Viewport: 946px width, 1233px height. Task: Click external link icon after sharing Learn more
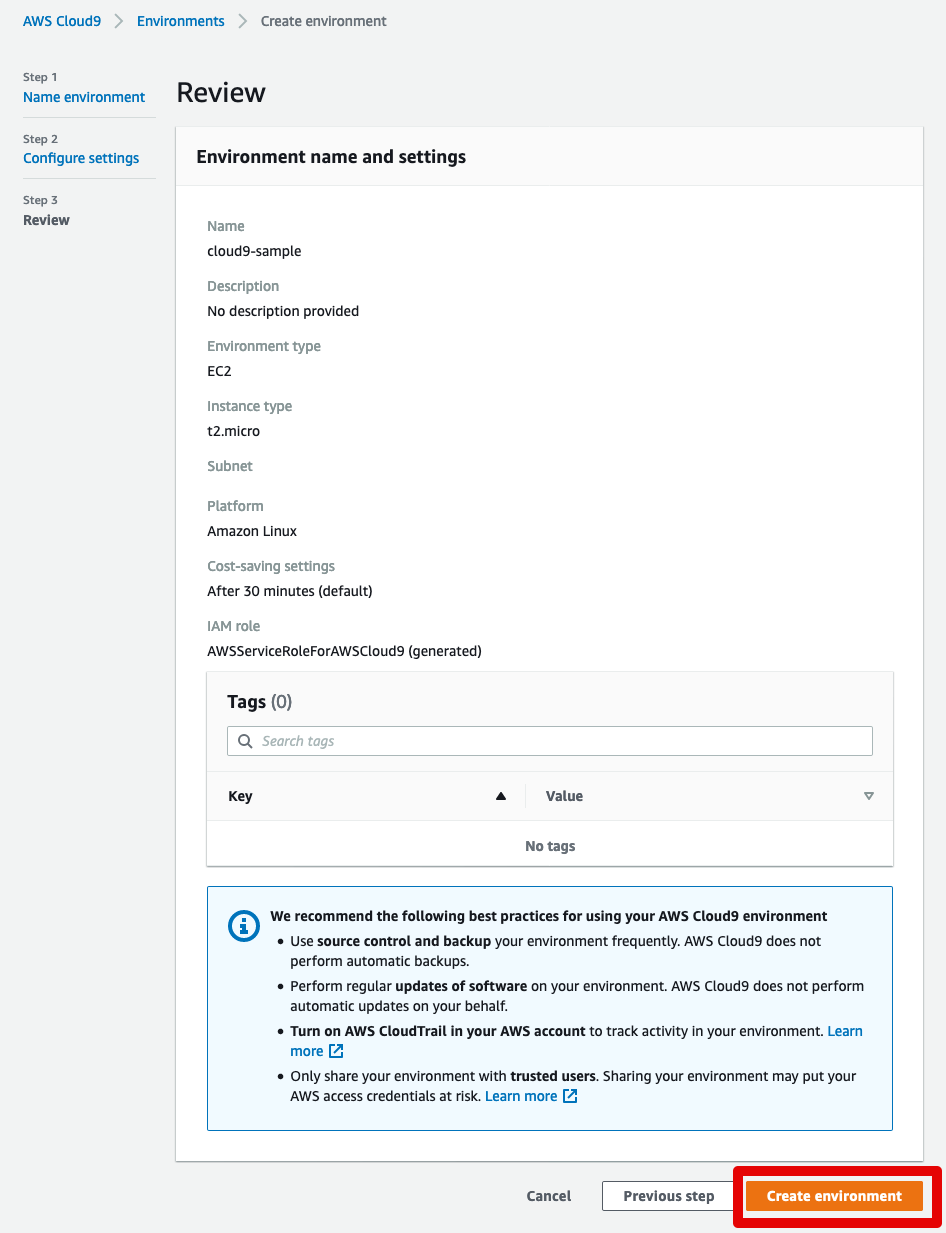click(568, 1096)
